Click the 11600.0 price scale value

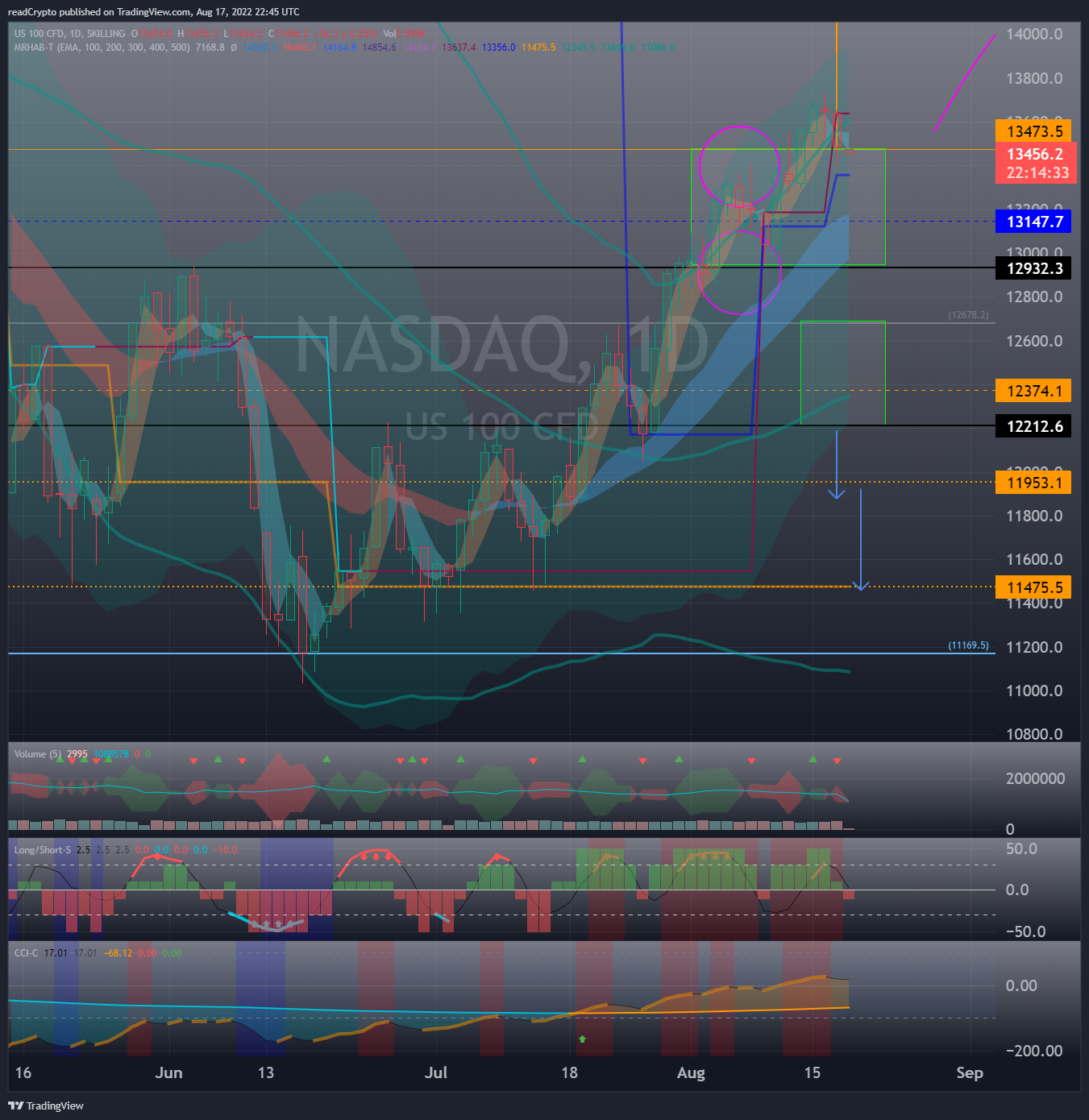click(1034, 559)
